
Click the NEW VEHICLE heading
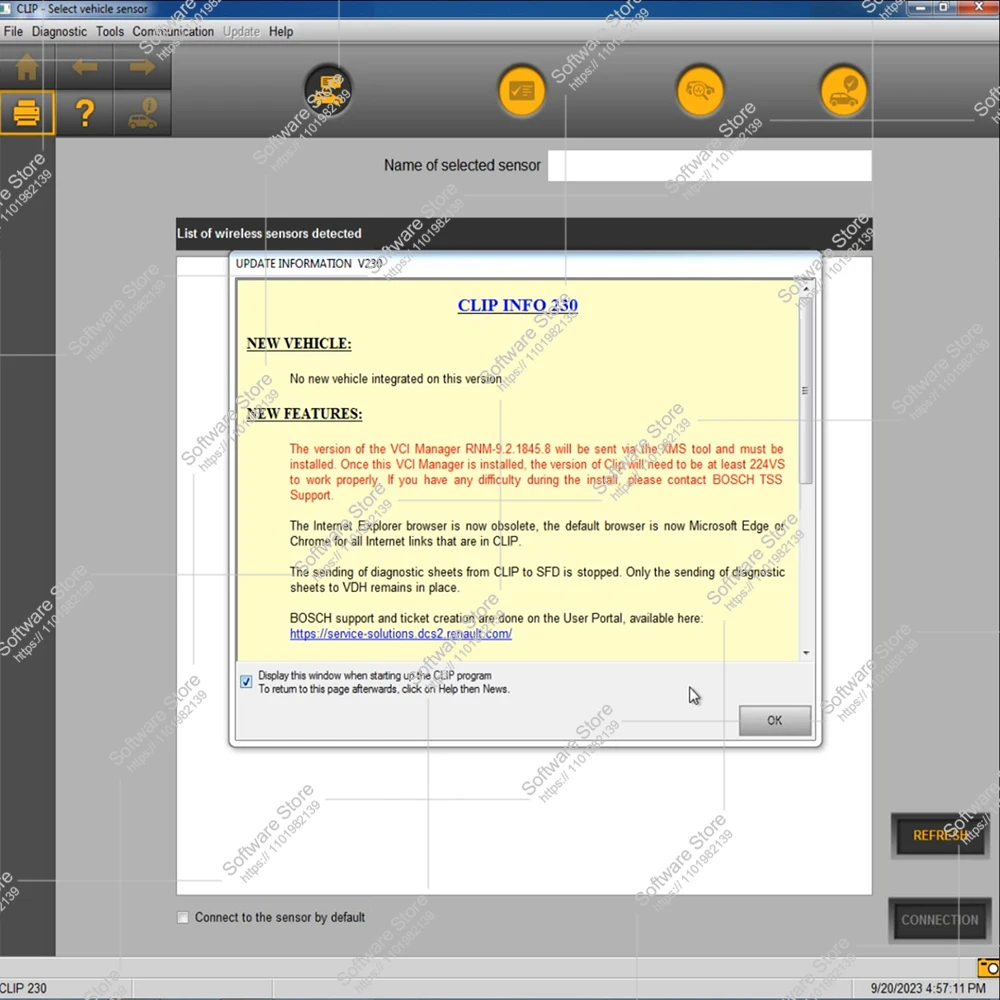[298, 343]
